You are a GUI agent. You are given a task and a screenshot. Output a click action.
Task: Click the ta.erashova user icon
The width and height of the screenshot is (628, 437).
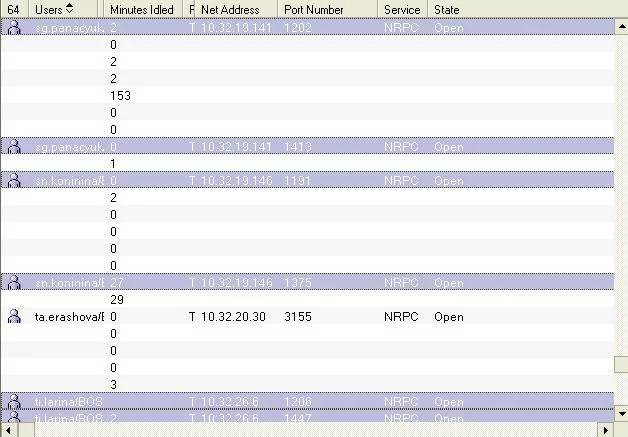point(14,317)
